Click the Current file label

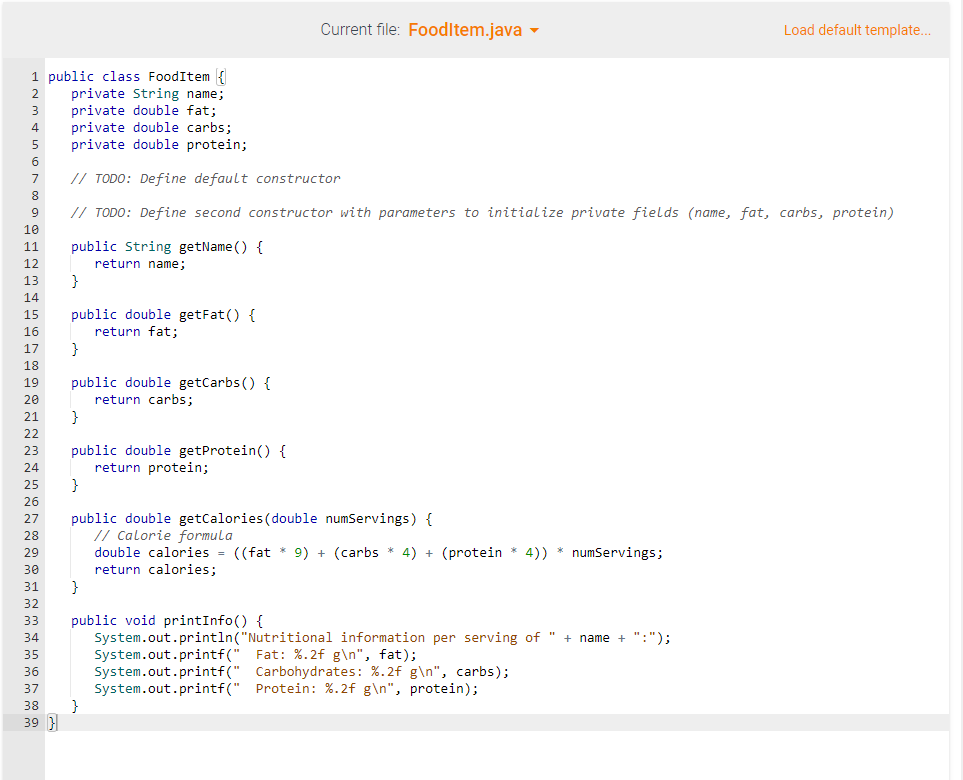pos(360,30)
